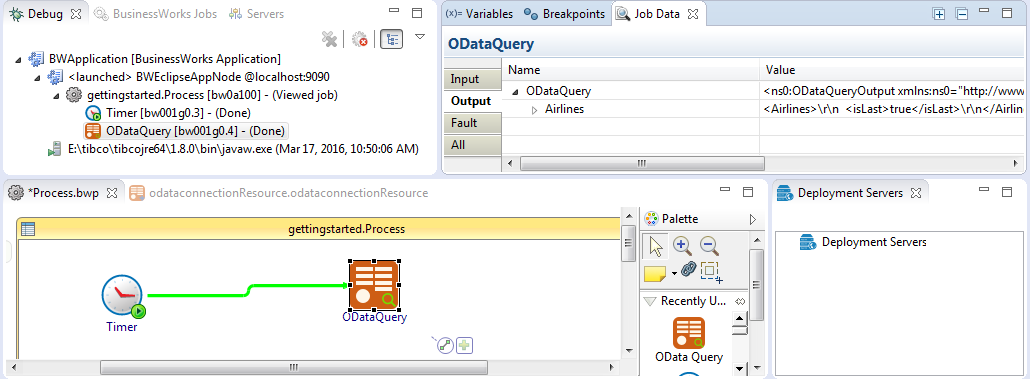Open the Debug view menu dropdown arrow
Image resolution: width=1030 pixels, height=379 pixels.
[x=420, y=37]
